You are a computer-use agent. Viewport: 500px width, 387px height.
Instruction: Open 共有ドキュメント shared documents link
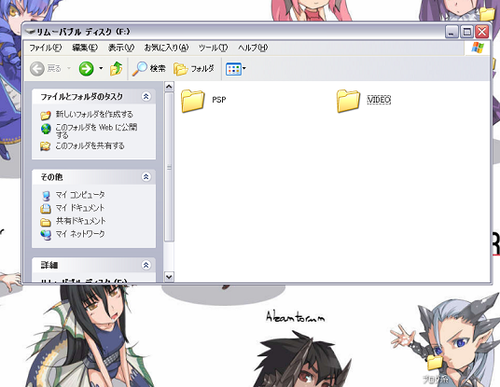(81, 221)
